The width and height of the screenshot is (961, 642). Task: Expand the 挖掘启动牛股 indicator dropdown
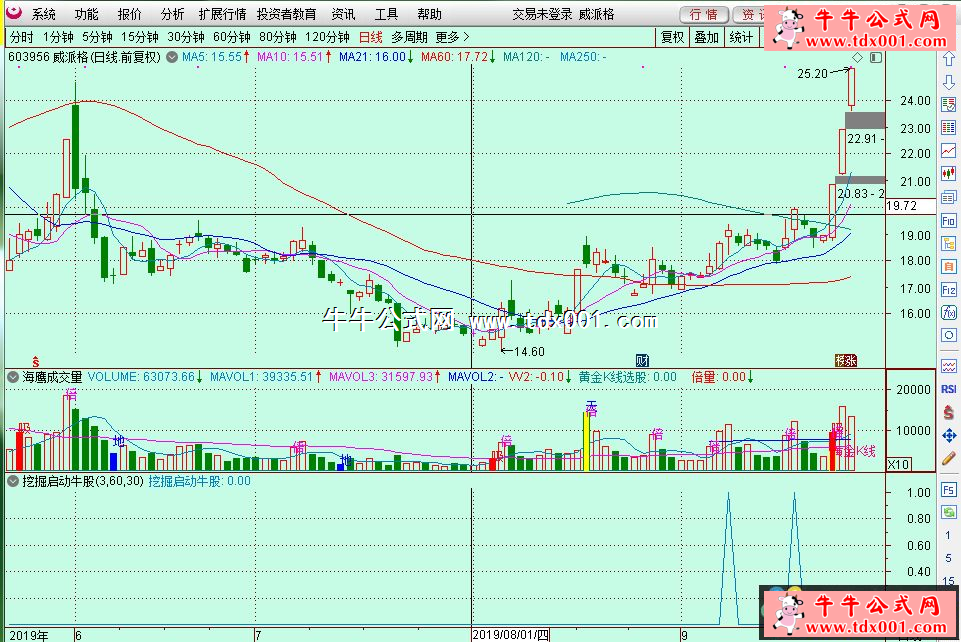point(13,482)
